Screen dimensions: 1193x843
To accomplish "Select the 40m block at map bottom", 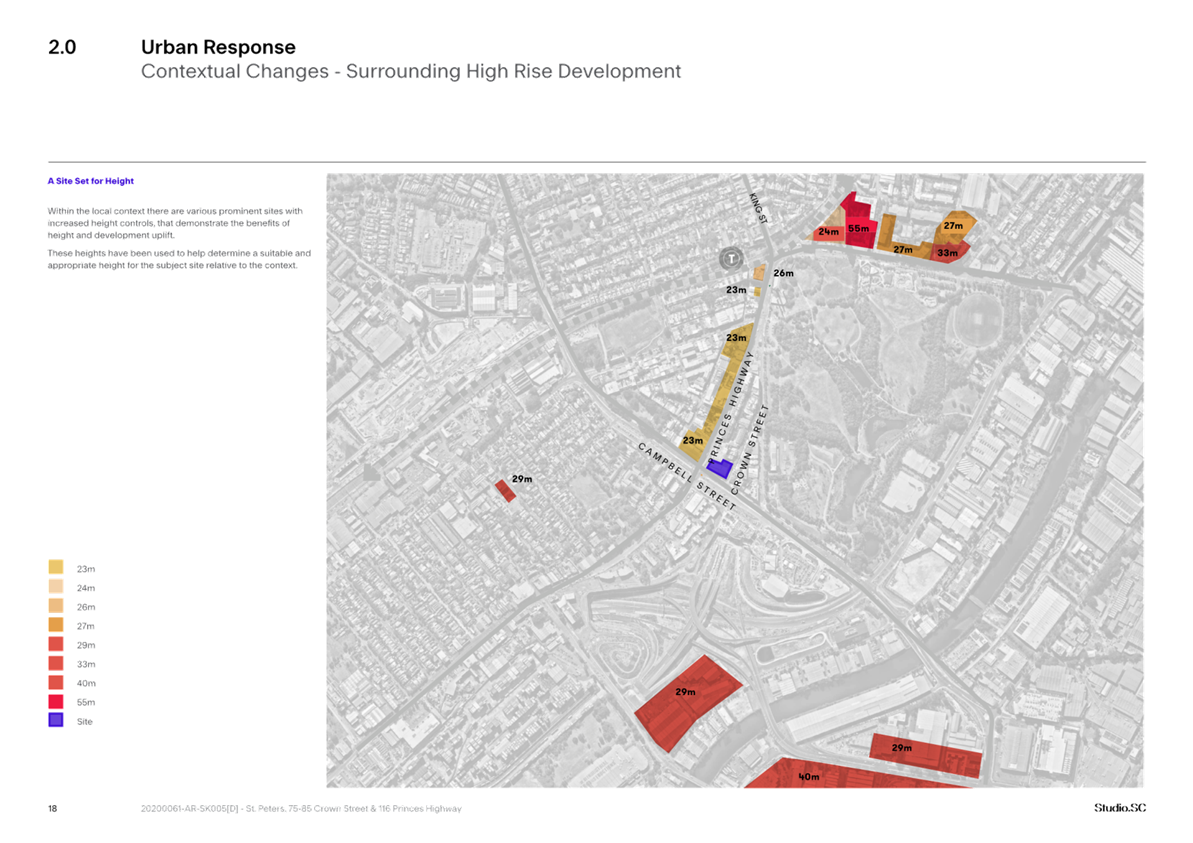I will tap(810, 776).
